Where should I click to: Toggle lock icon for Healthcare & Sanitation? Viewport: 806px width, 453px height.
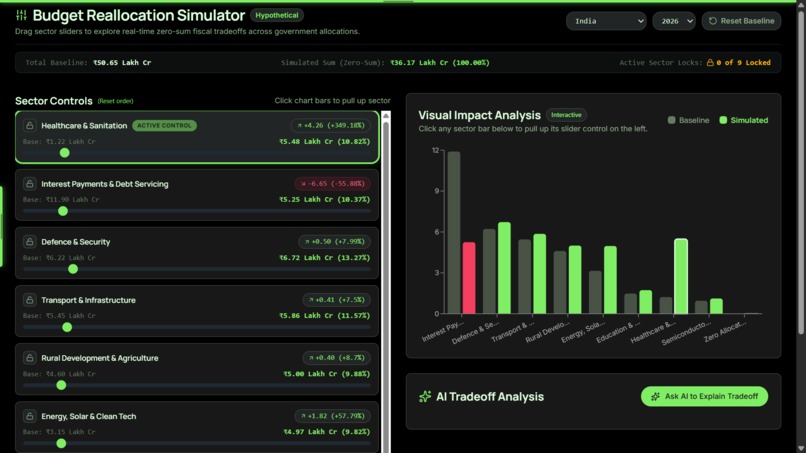[x=29, y=125]
